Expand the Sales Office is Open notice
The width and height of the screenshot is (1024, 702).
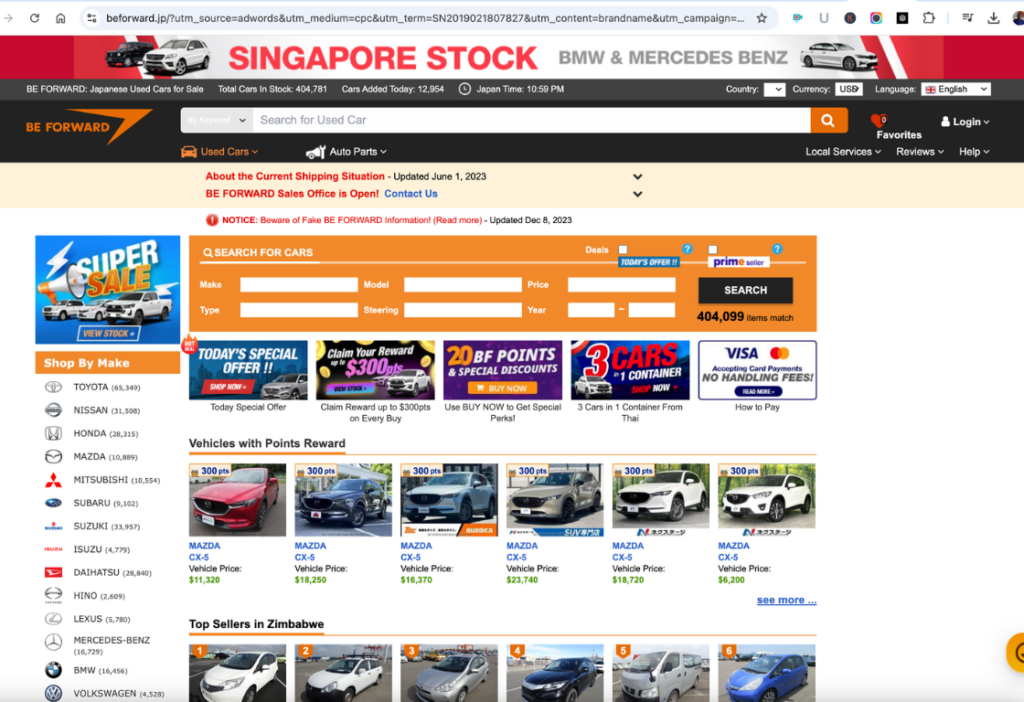tap(637, 194)
